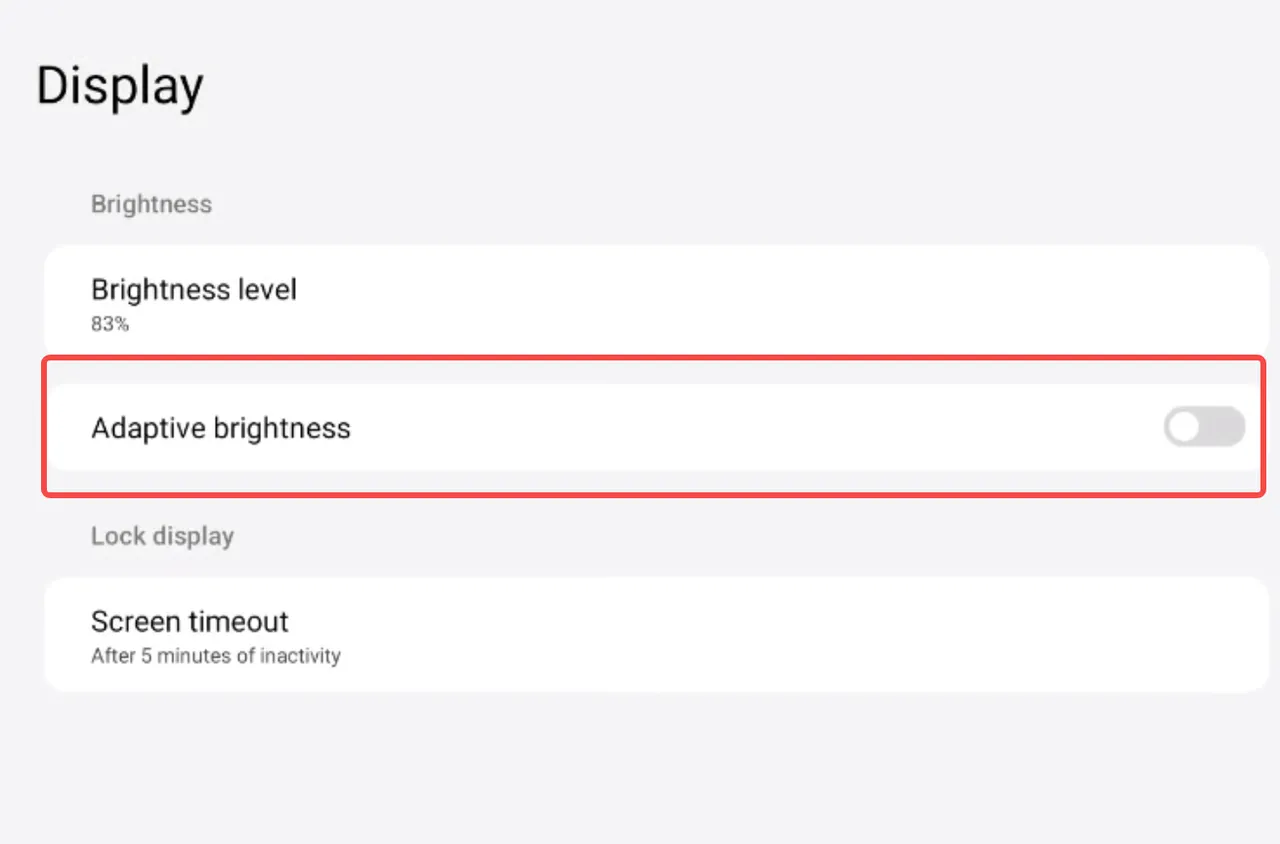Click the knob of the Adaptive brightness switch

point(1184,427)
